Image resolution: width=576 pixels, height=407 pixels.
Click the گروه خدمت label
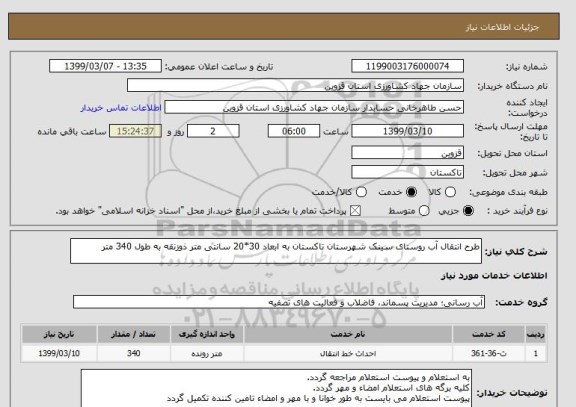521,302
